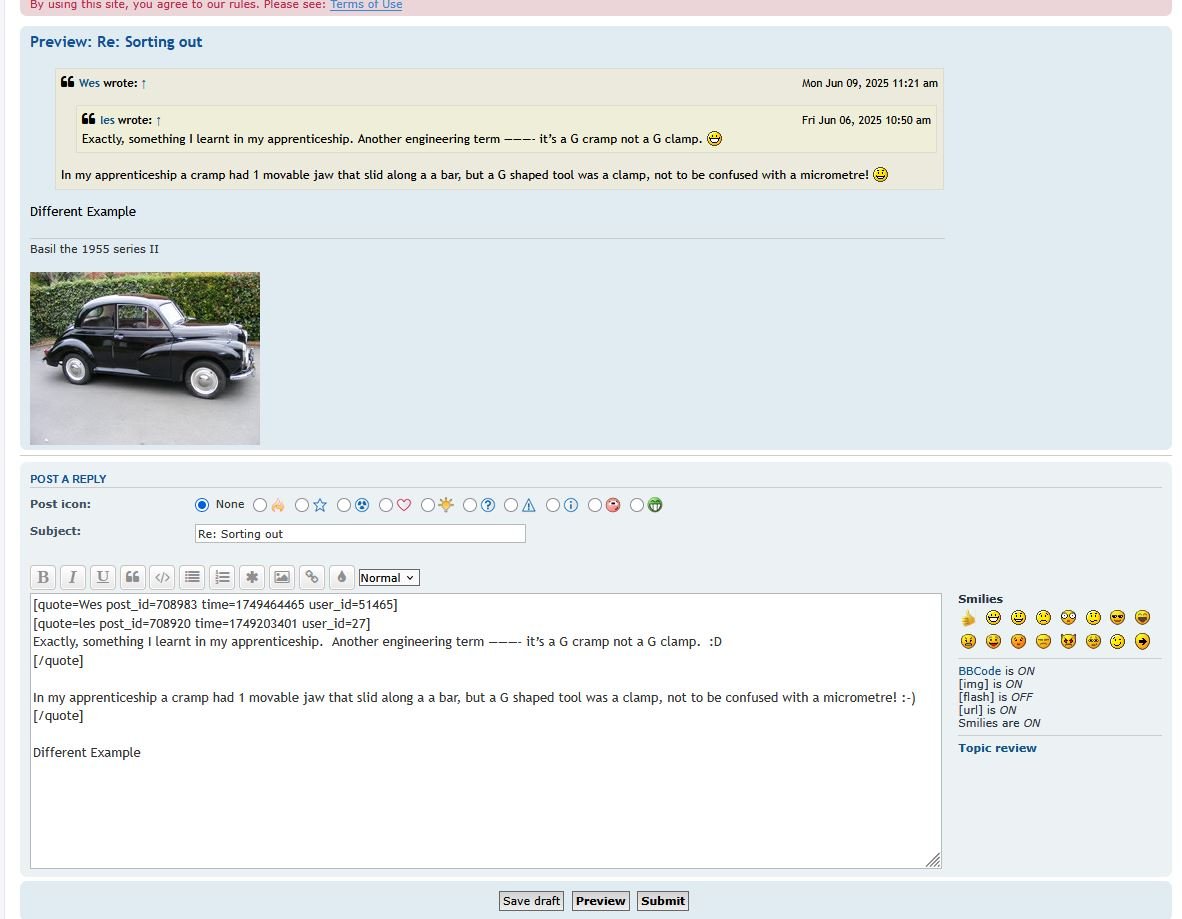Open Wes's profile from the quote header
1182x919 pixels.
pos(89,83)
